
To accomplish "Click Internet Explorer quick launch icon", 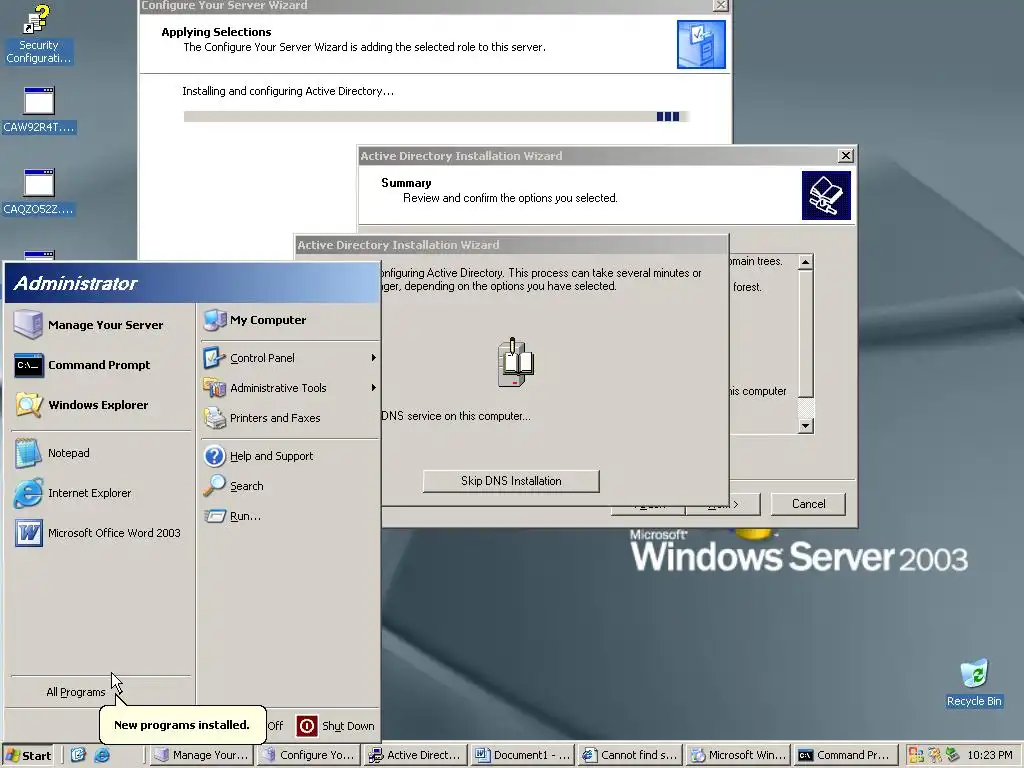I will (x=103, y=755).
